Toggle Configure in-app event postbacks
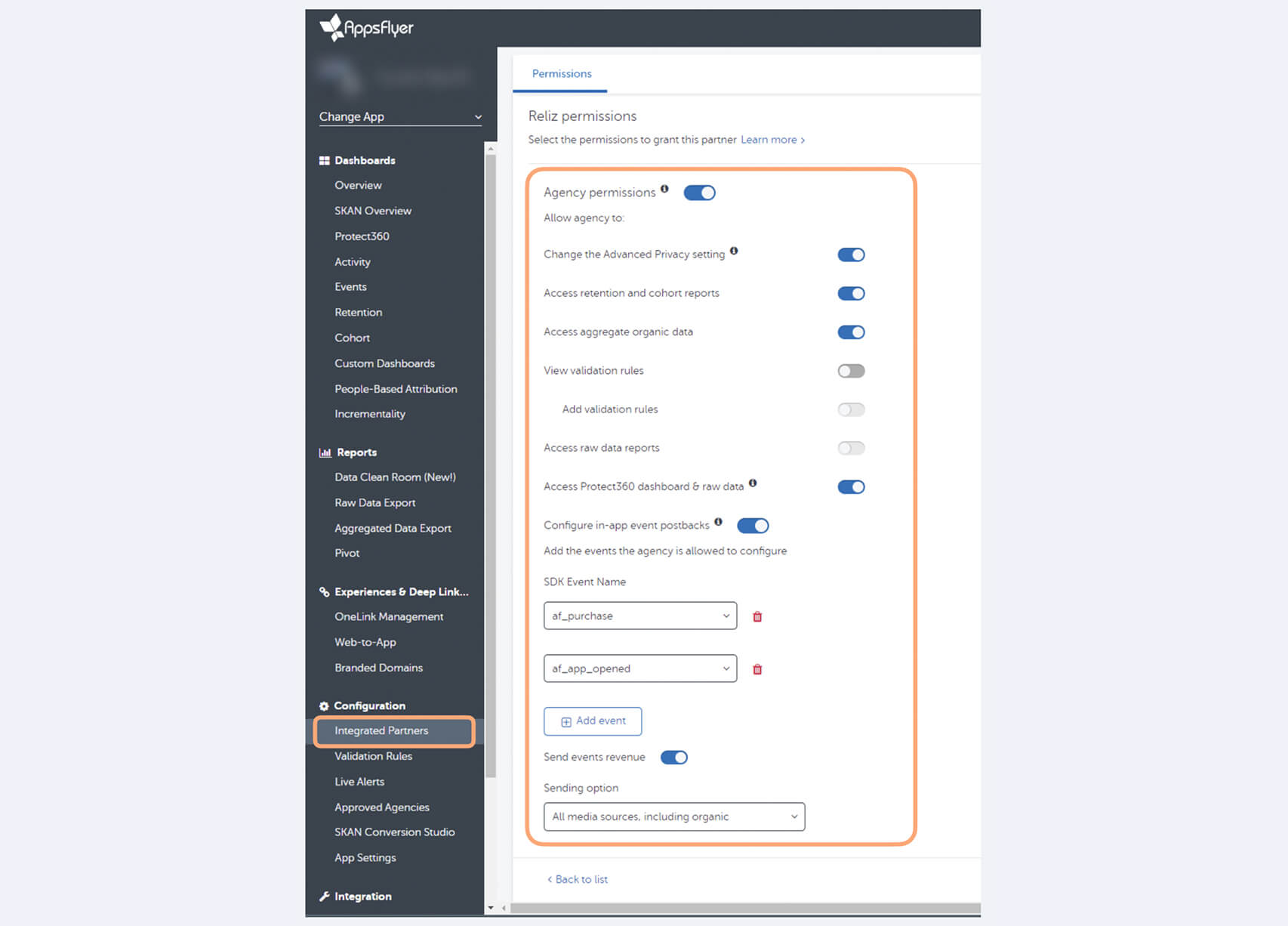 753,526
